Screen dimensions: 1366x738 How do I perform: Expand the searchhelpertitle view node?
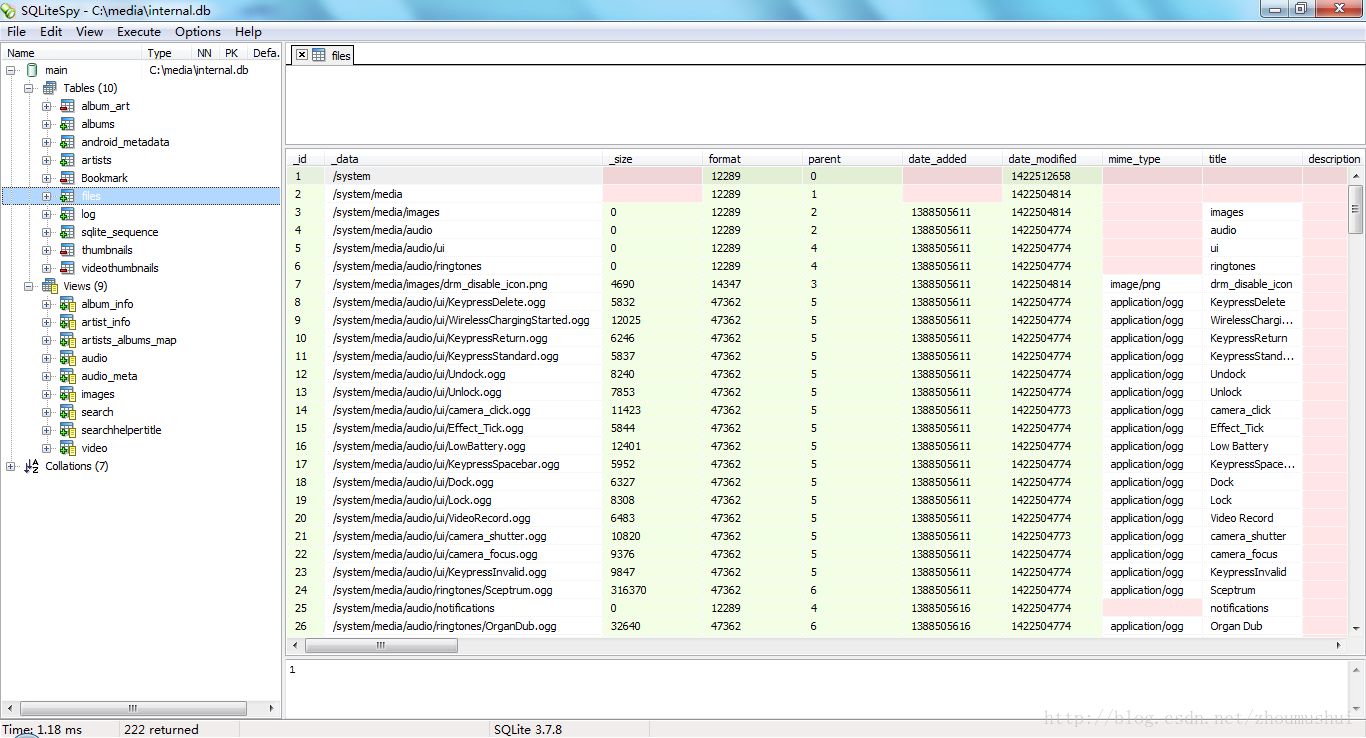pos(47,430)
